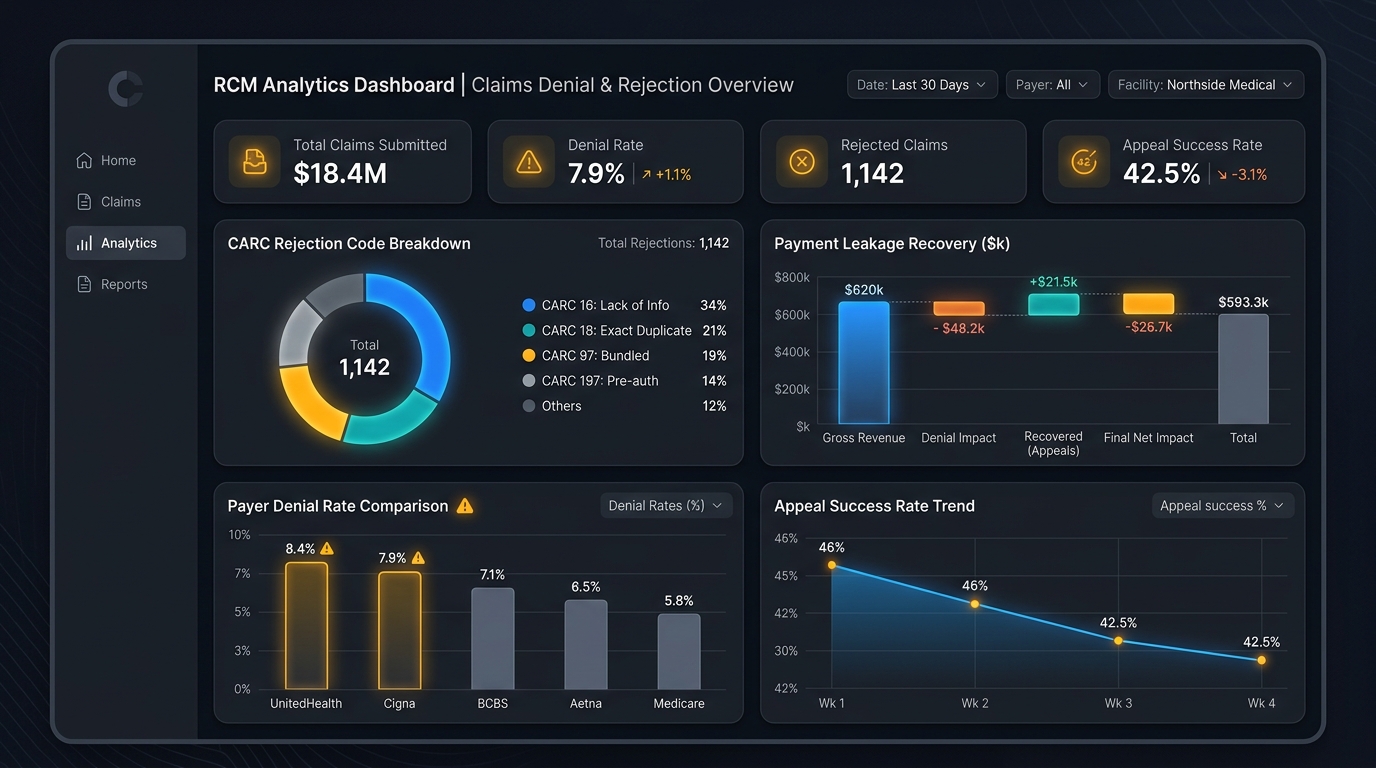The image size is (1376, 768).
Task: Click the Rejected Claims X-circle icon
Action: [802, 162]
